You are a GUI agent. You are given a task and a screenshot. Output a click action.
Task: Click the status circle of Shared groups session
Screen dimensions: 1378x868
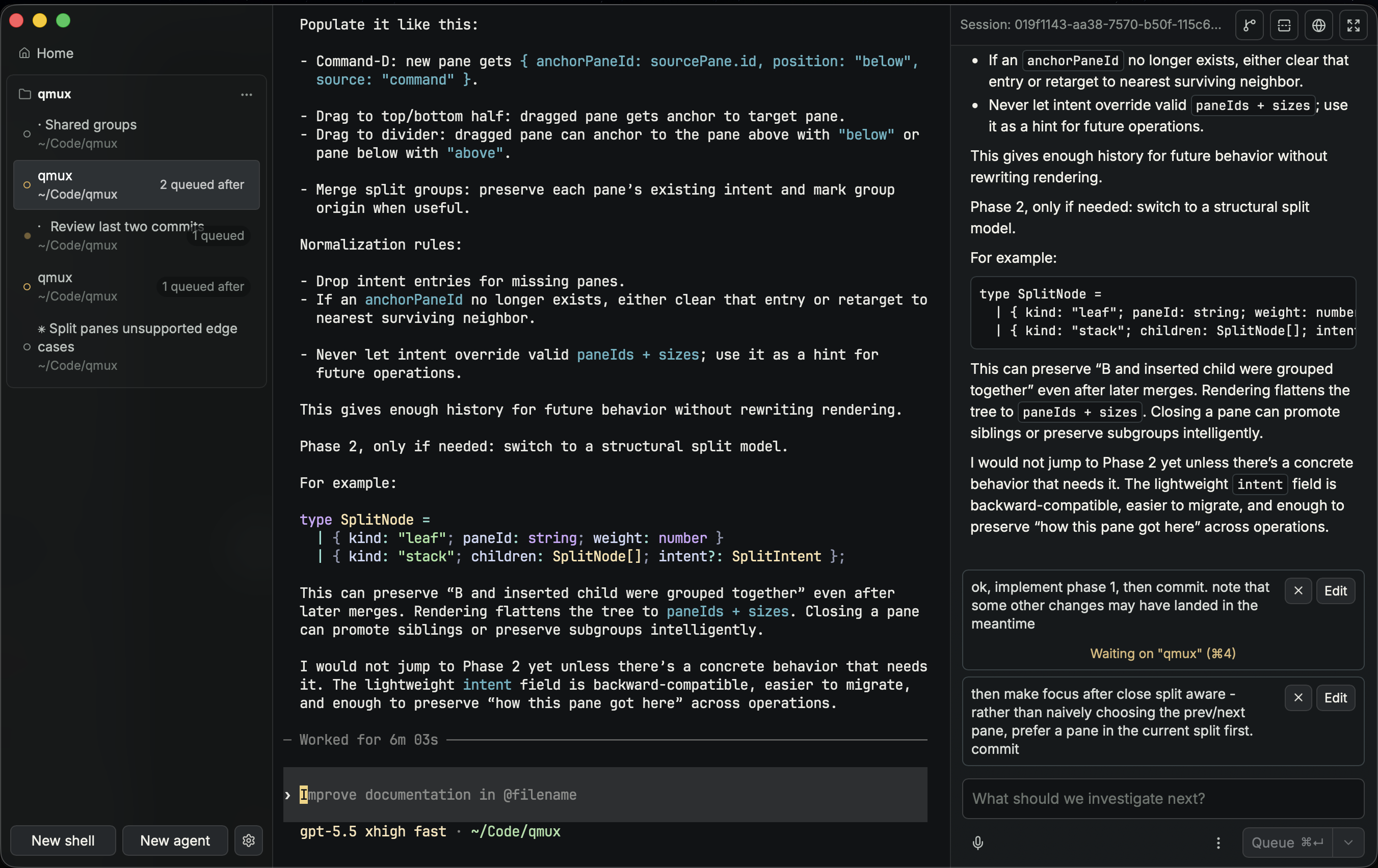click(27, 134)
